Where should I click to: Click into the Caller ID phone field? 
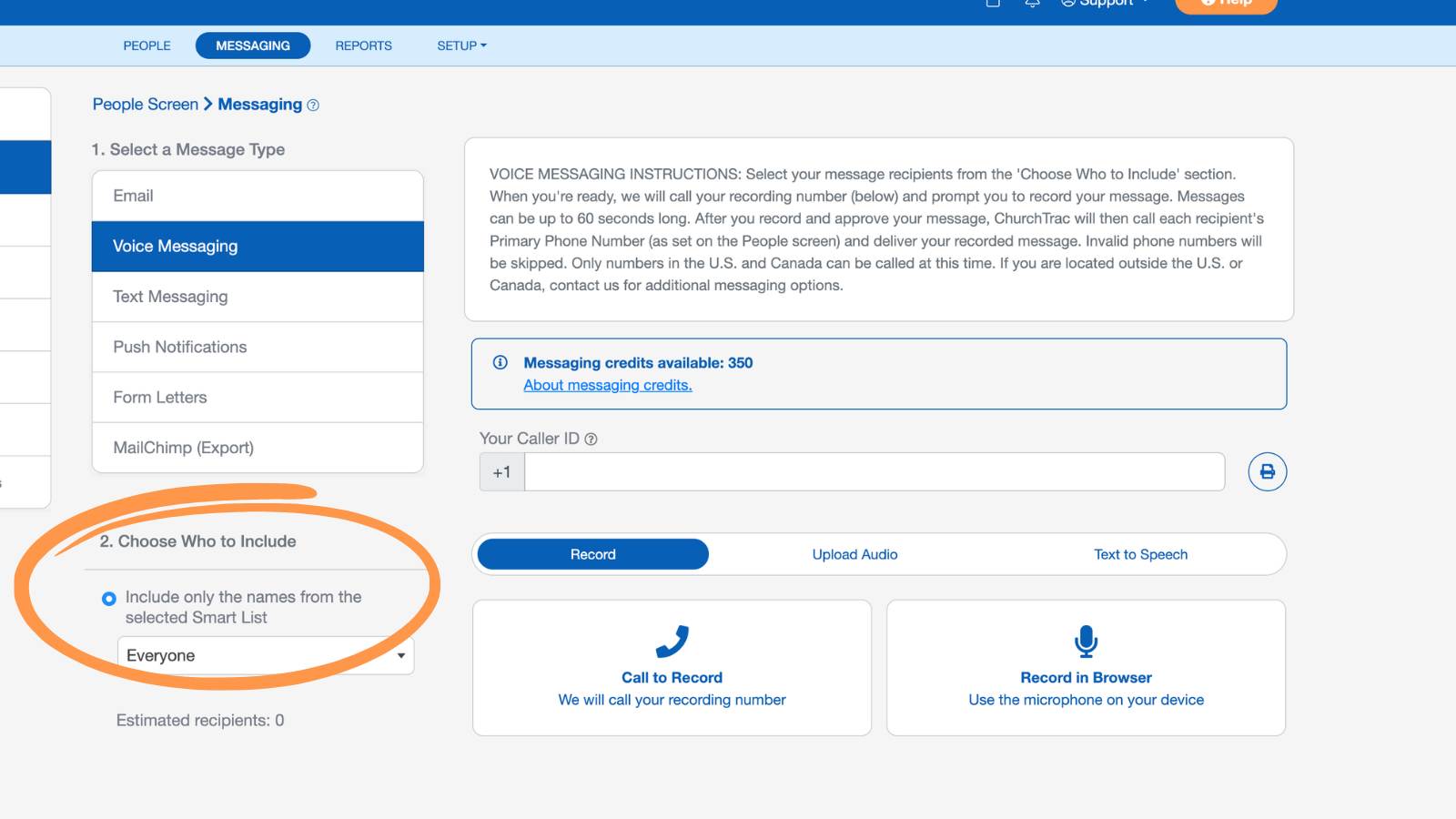875,471
